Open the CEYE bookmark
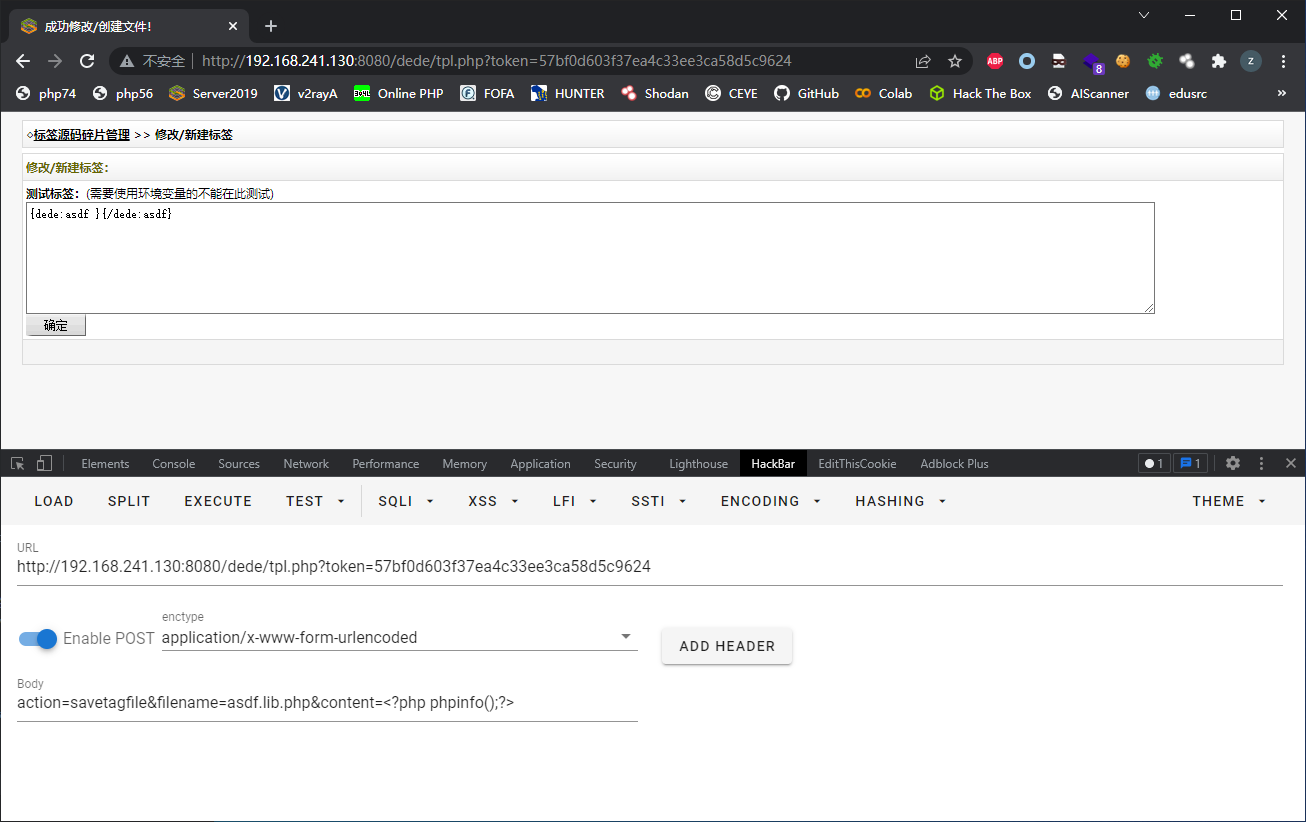1306x822 pixels. (731, 93)
